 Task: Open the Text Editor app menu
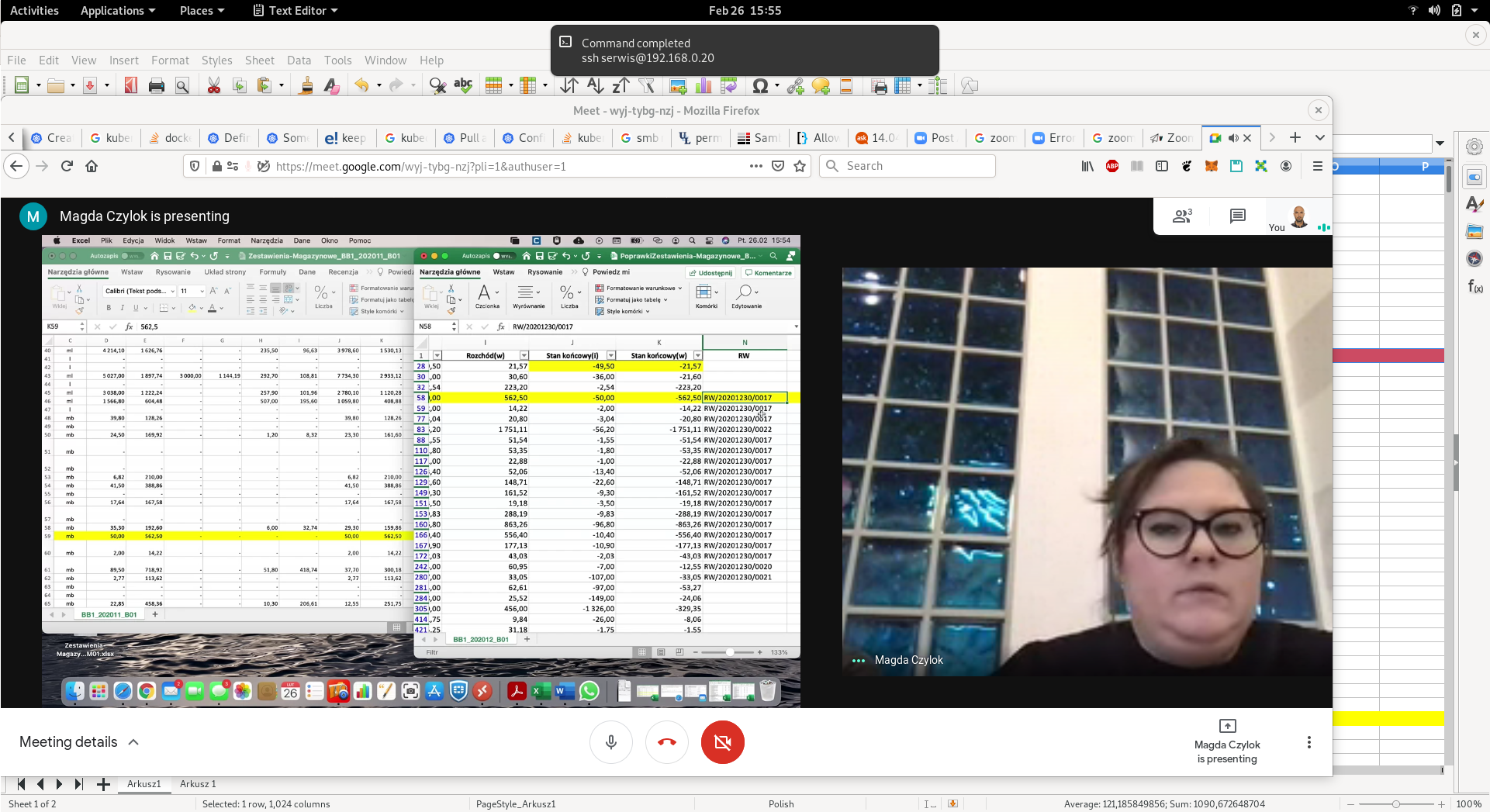click(x=296, y=11)
